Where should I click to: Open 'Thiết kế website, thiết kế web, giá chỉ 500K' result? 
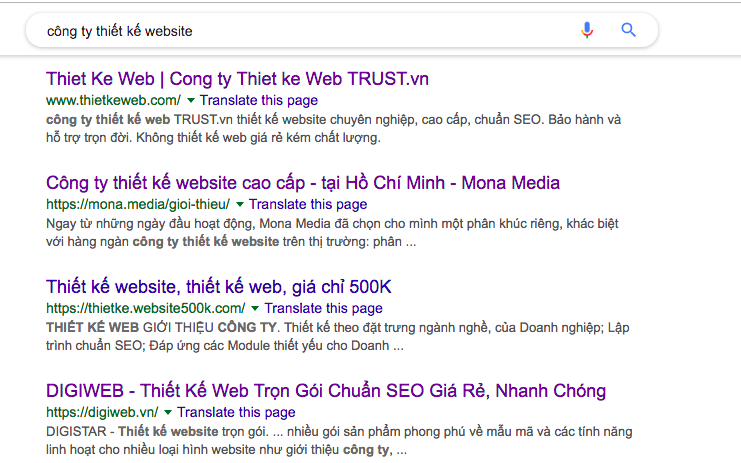[219, 287]
